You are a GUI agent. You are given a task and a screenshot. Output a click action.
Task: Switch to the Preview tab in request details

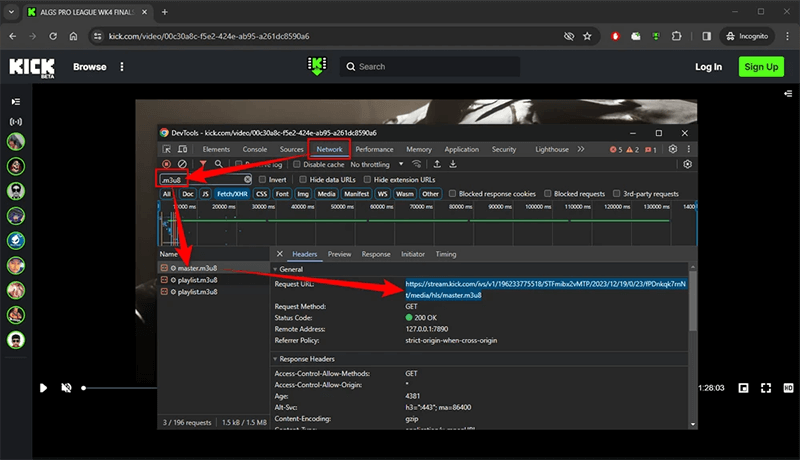(339, 254)
